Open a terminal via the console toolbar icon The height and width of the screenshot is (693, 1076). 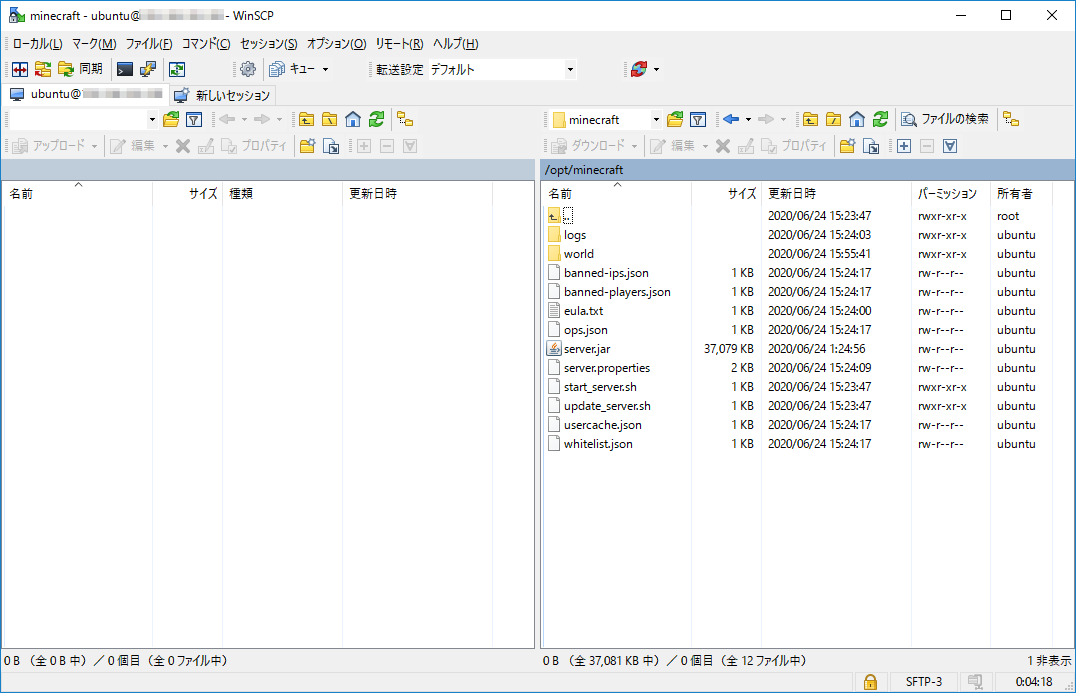click(124, 69)
